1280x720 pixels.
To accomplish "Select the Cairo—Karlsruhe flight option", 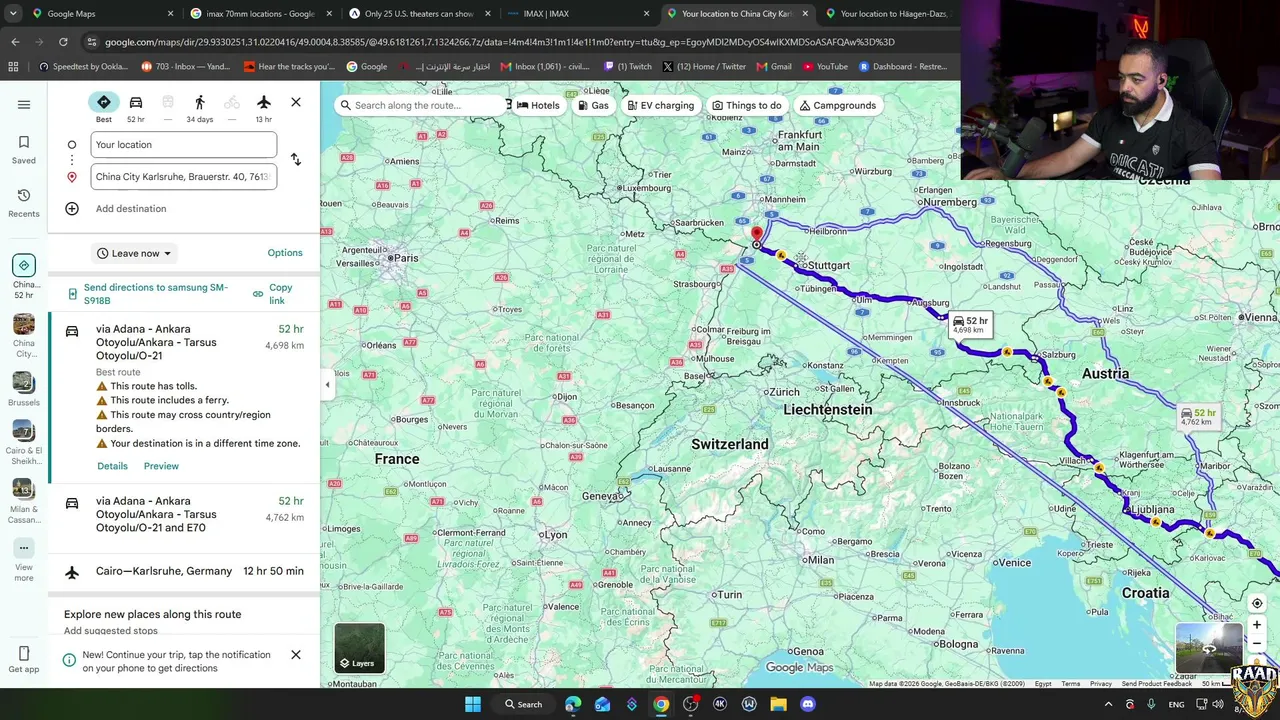I will pos(184,572).
